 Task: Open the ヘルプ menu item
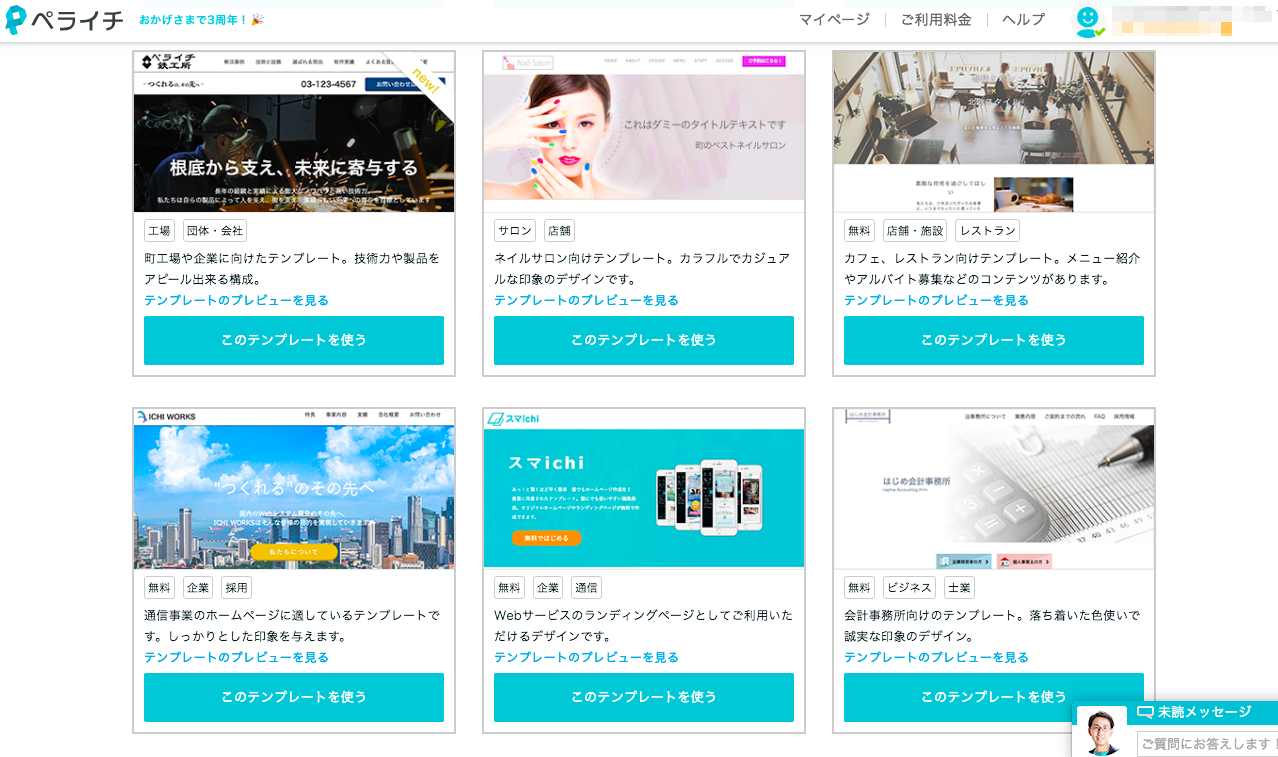coord(1023,20)
